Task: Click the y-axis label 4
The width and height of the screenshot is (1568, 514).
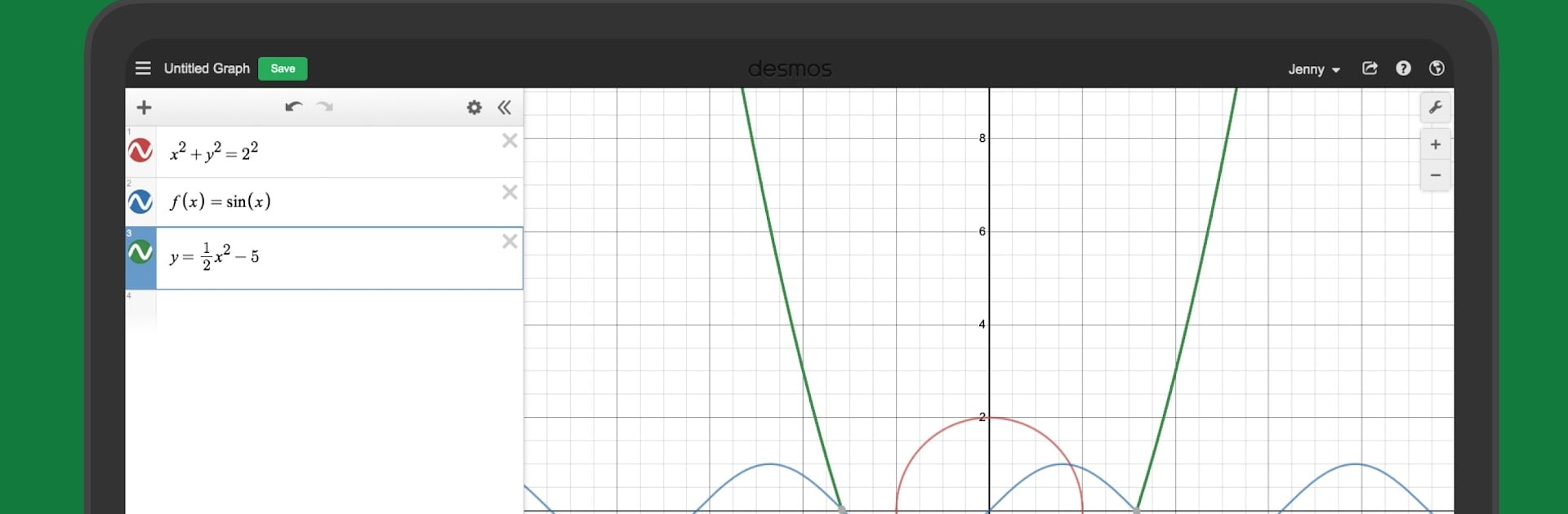Action: pos(982,324)
